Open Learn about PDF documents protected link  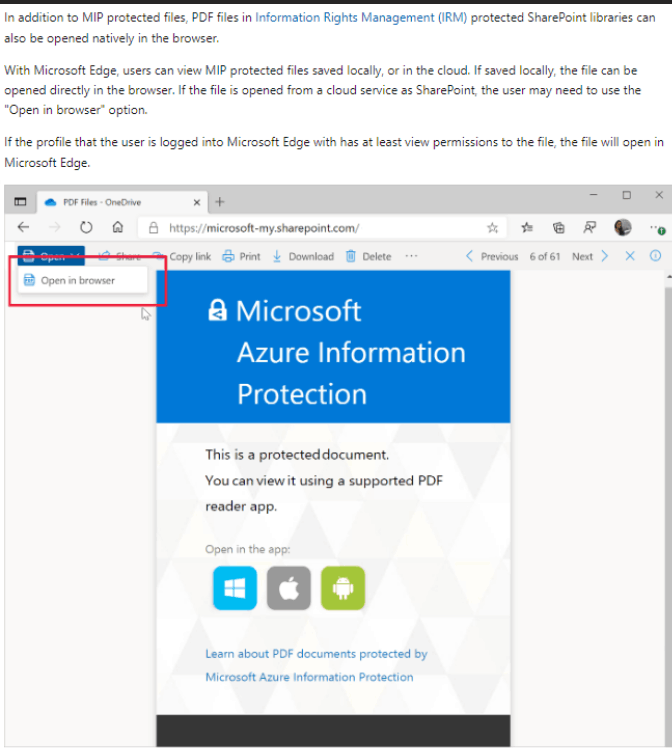(x=316, y=666)
